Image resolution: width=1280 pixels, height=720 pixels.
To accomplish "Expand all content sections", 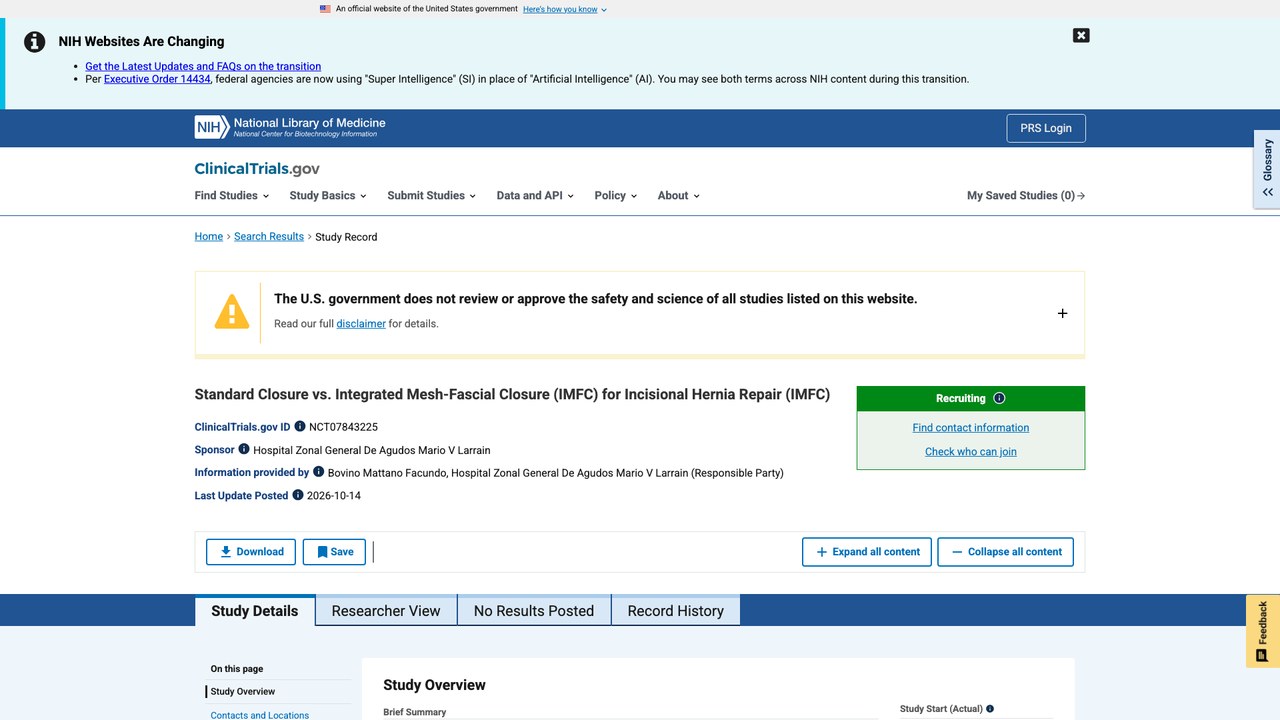I will [x=867, y=552].
